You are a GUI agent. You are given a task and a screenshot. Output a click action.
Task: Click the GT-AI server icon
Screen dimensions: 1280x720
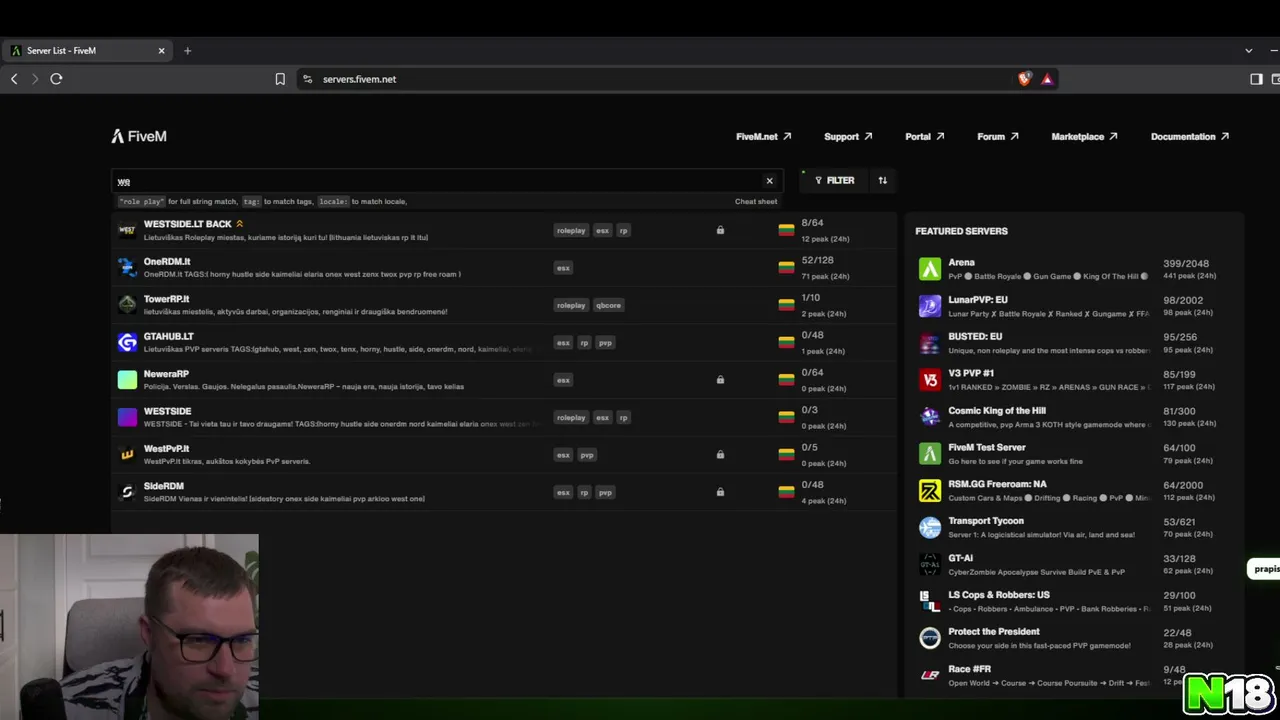pos(930,564)
